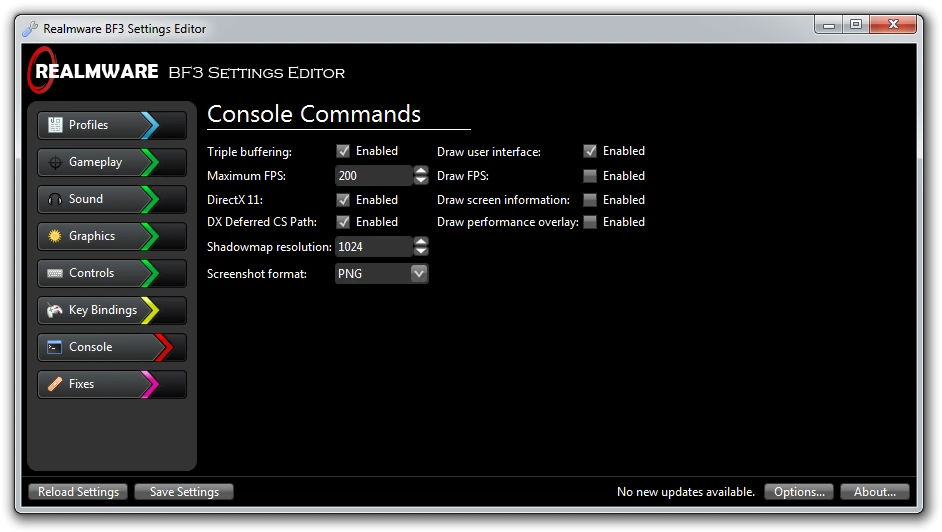The height and width of the screenshot is (532, 942).
Task: Select the Console section
Action: coord(112,347)
